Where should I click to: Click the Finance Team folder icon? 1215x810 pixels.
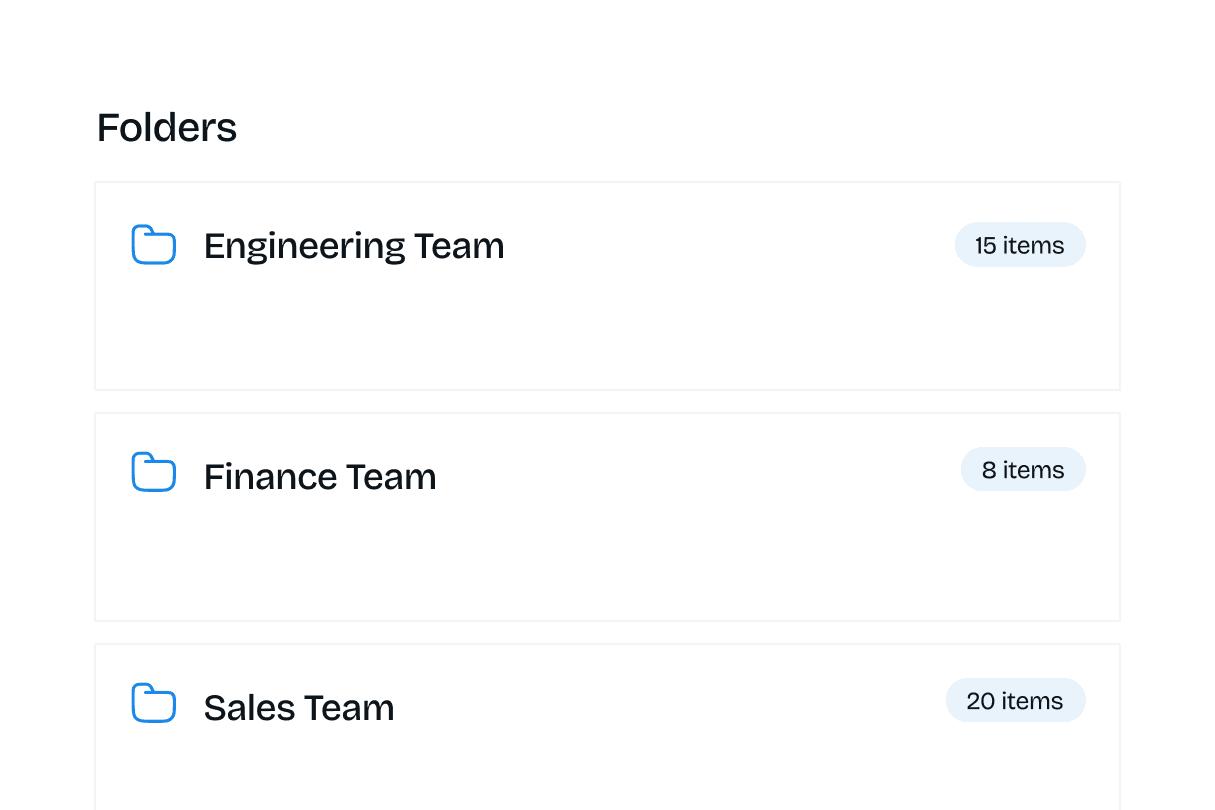pos(153,472)
